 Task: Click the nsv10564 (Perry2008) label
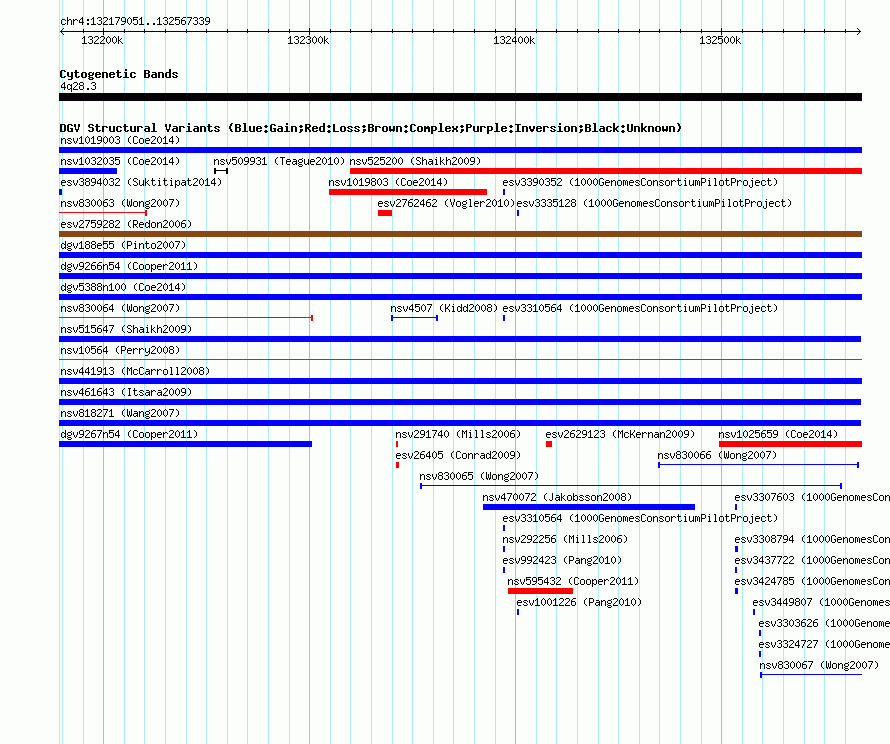(x=120, y=350)
